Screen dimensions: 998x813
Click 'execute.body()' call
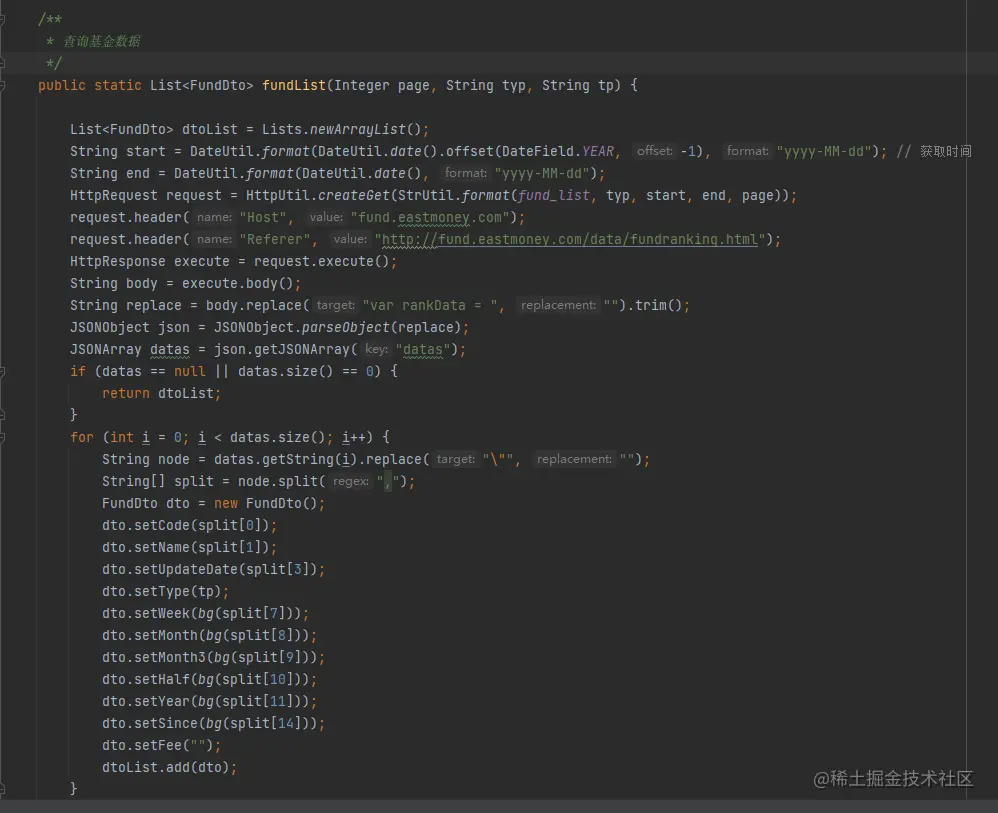pos(237,283)
